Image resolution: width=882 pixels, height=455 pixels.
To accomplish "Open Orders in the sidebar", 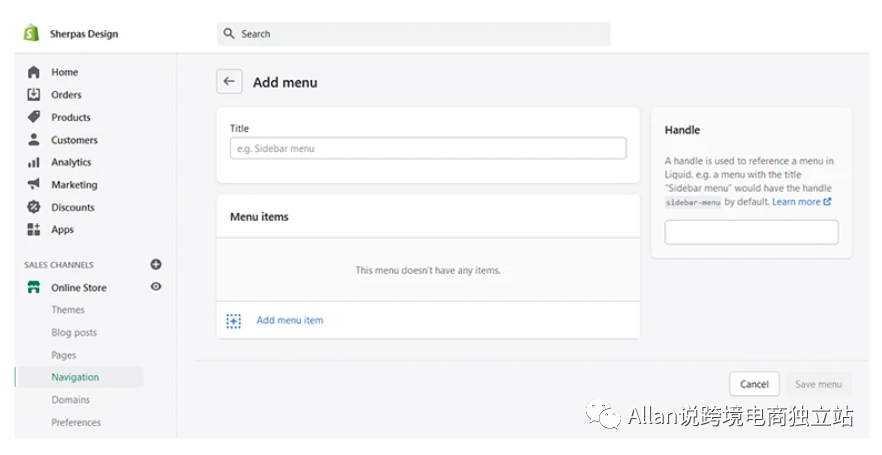I will click(x=66, y=94).
